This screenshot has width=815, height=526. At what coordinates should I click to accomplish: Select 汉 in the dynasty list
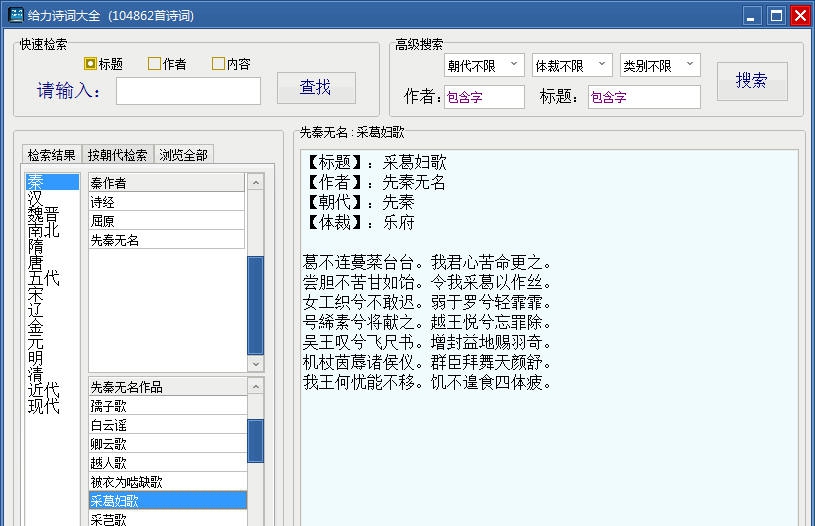[x=52, y=198]
